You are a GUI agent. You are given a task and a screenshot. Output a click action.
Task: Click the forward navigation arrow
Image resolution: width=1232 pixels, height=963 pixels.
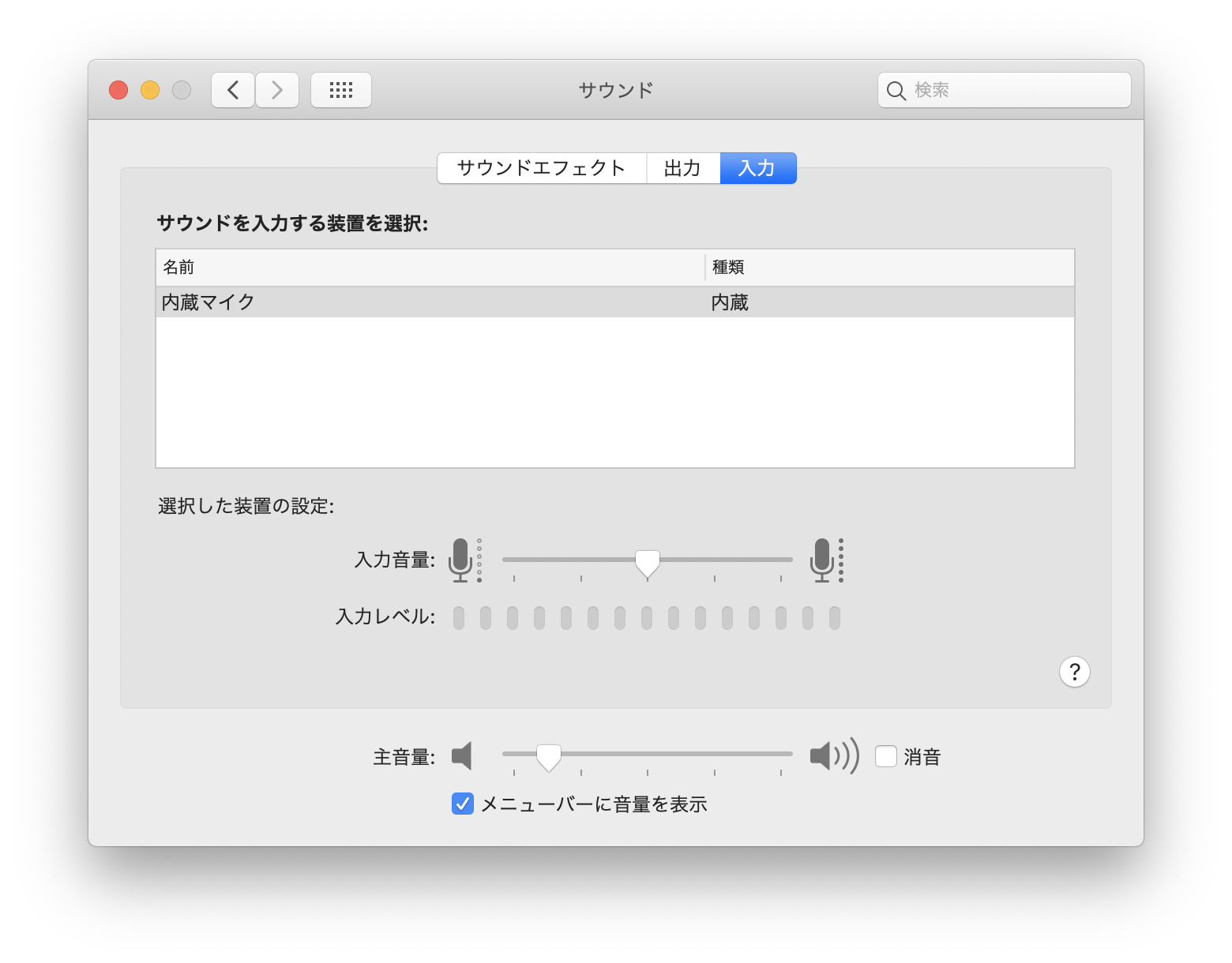click(277, 90)
